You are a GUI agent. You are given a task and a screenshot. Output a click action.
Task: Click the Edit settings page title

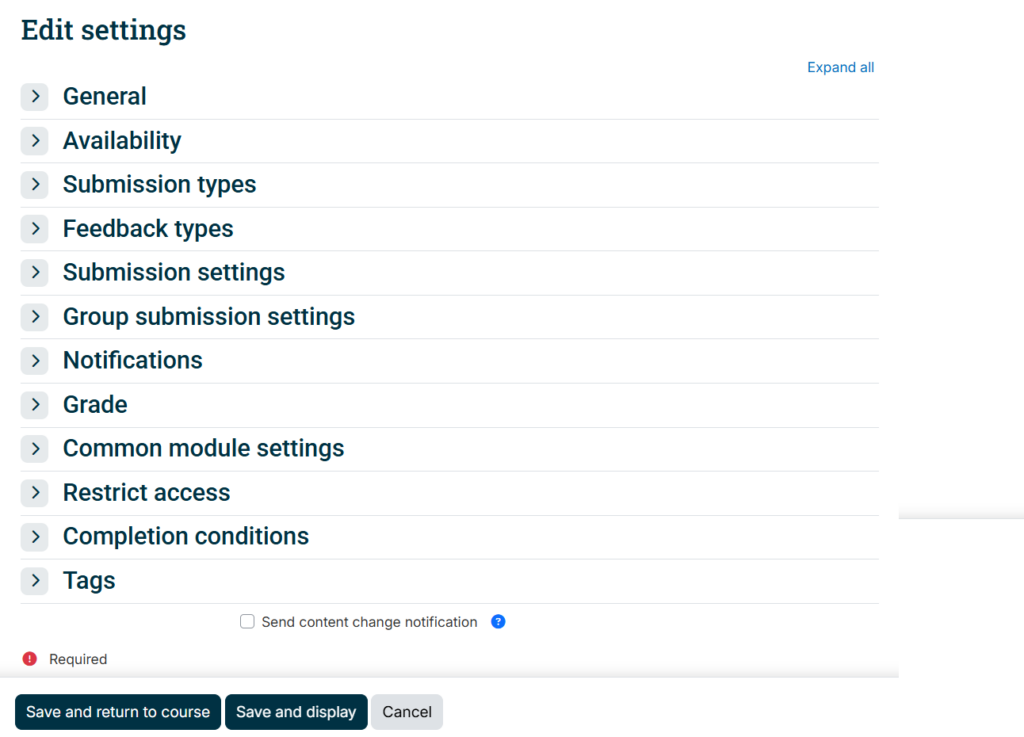[104, 30]
